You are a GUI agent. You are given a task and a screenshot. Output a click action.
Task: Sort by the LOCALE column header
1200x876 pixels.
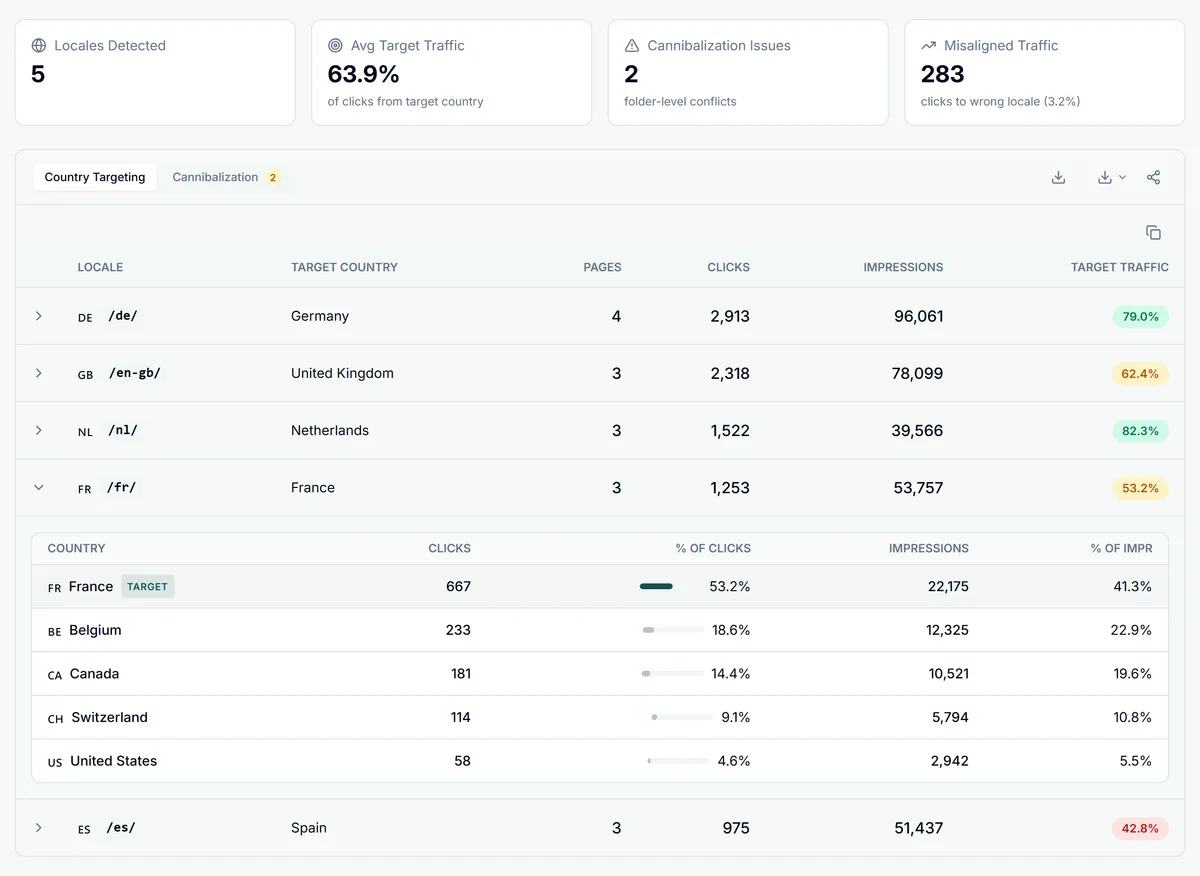(100, 267)
